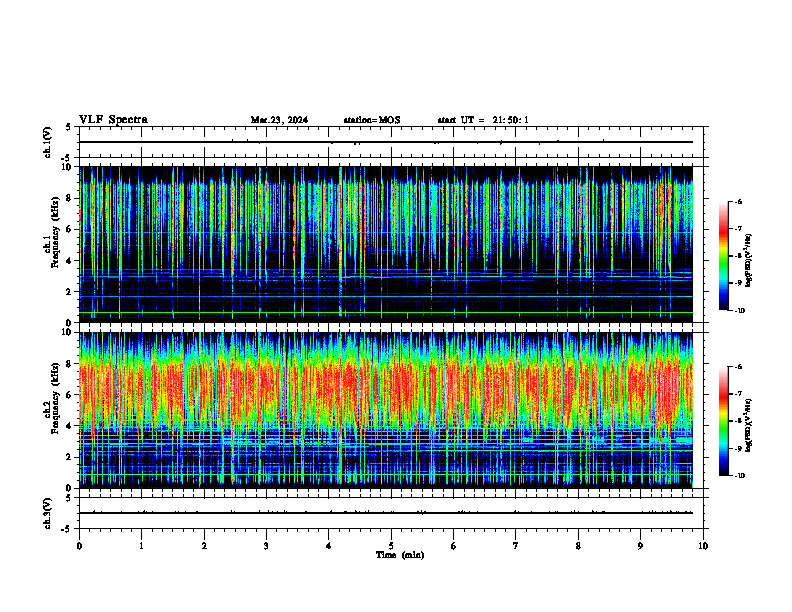Click the "-10" label on ch.2 color scale
This screenshot has height=612, width=792.
pyautogui.click(x=739, y=476)
